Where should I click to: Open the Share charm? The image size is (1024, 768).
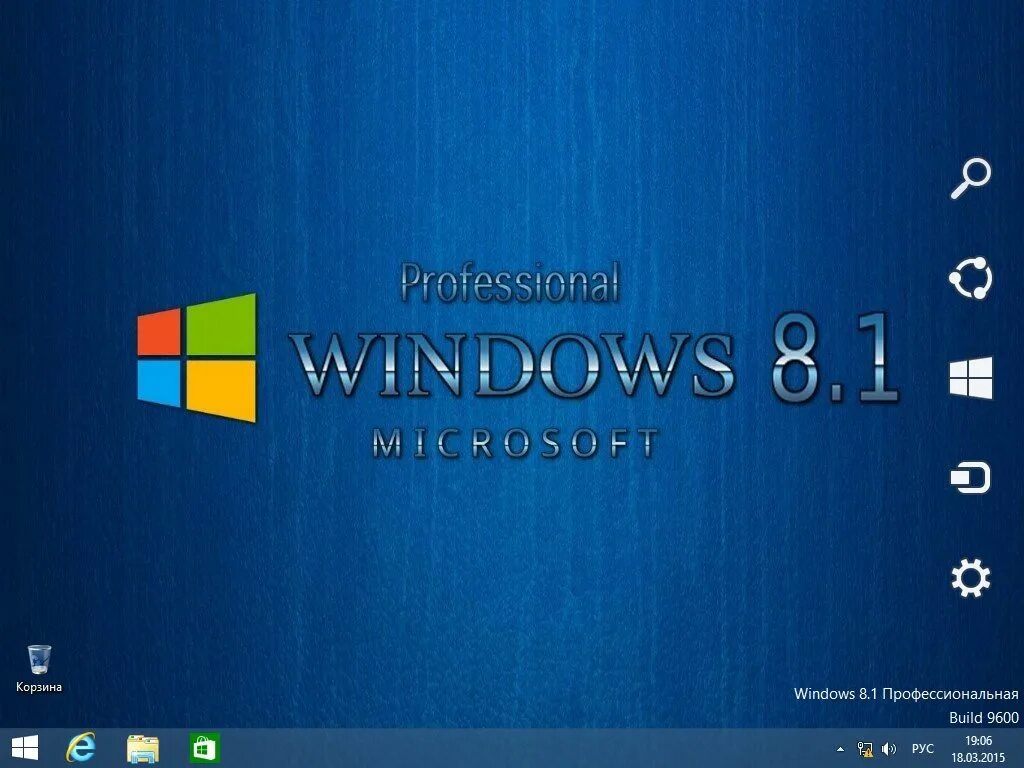(x=970, y=278)
